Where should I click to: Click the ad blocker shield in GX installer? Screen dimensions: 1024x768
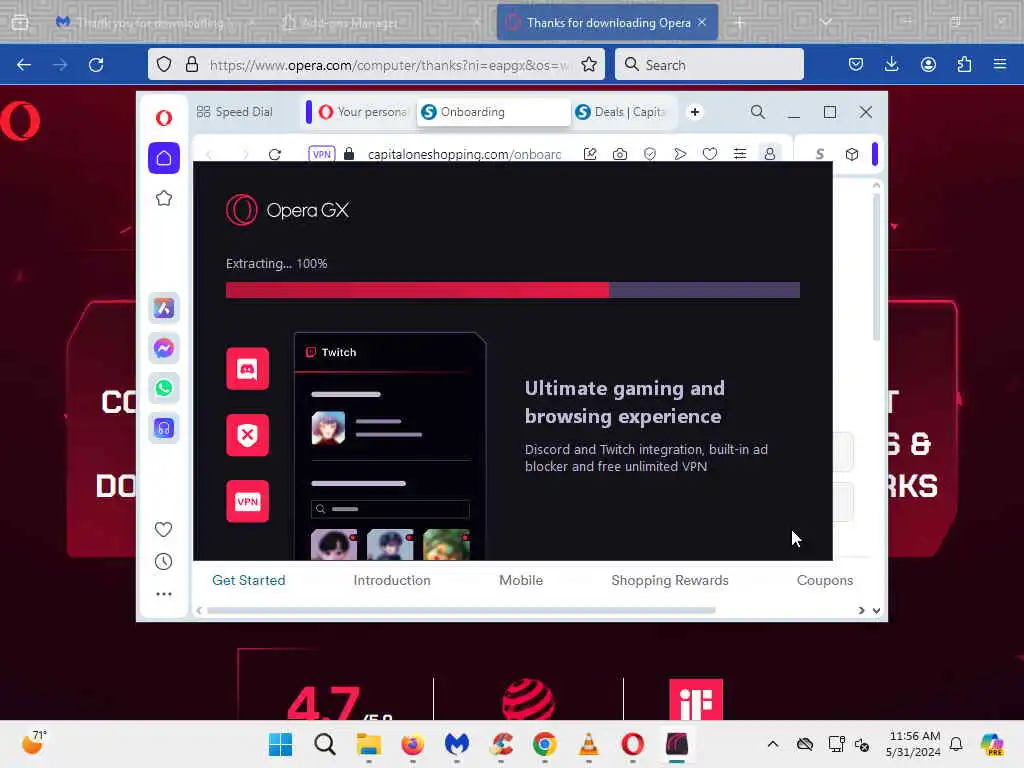[x=248, y=435]
